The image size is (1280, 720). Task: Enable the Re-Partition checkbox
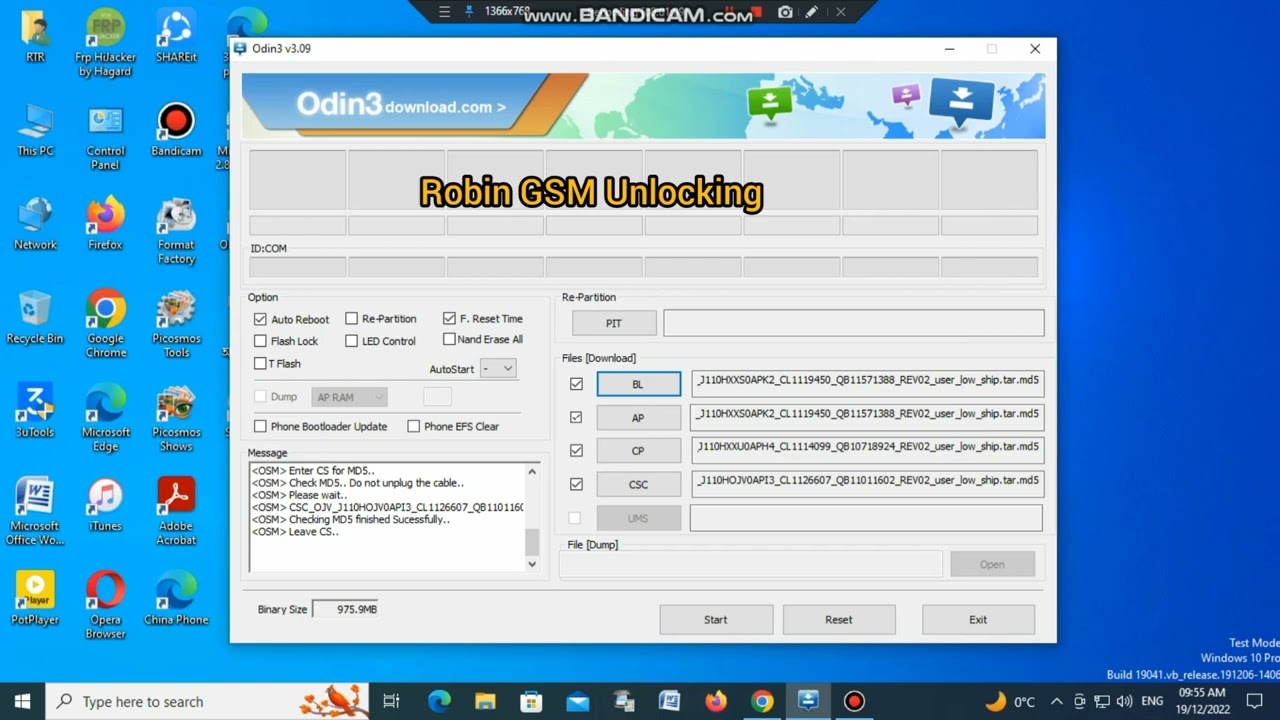tap(351, 318)
